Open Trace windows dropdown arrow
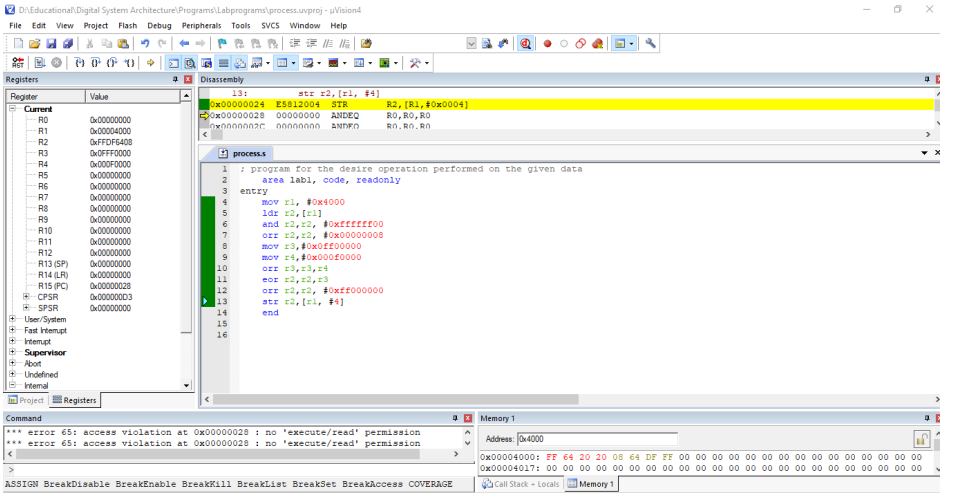The height and width of the screenshot is (493, 954). coord(370,63)
